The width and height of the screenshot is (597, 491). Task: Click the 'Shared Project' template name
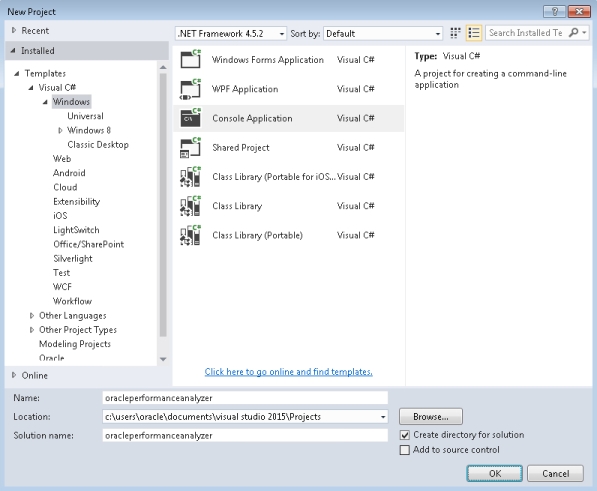pos(241,148)
